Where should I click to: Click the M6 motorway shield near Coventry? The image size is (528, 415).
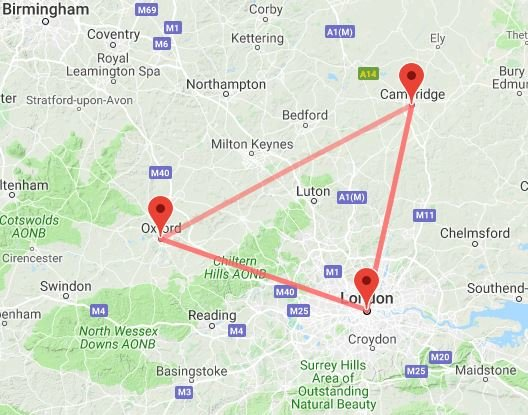(162, 44)
